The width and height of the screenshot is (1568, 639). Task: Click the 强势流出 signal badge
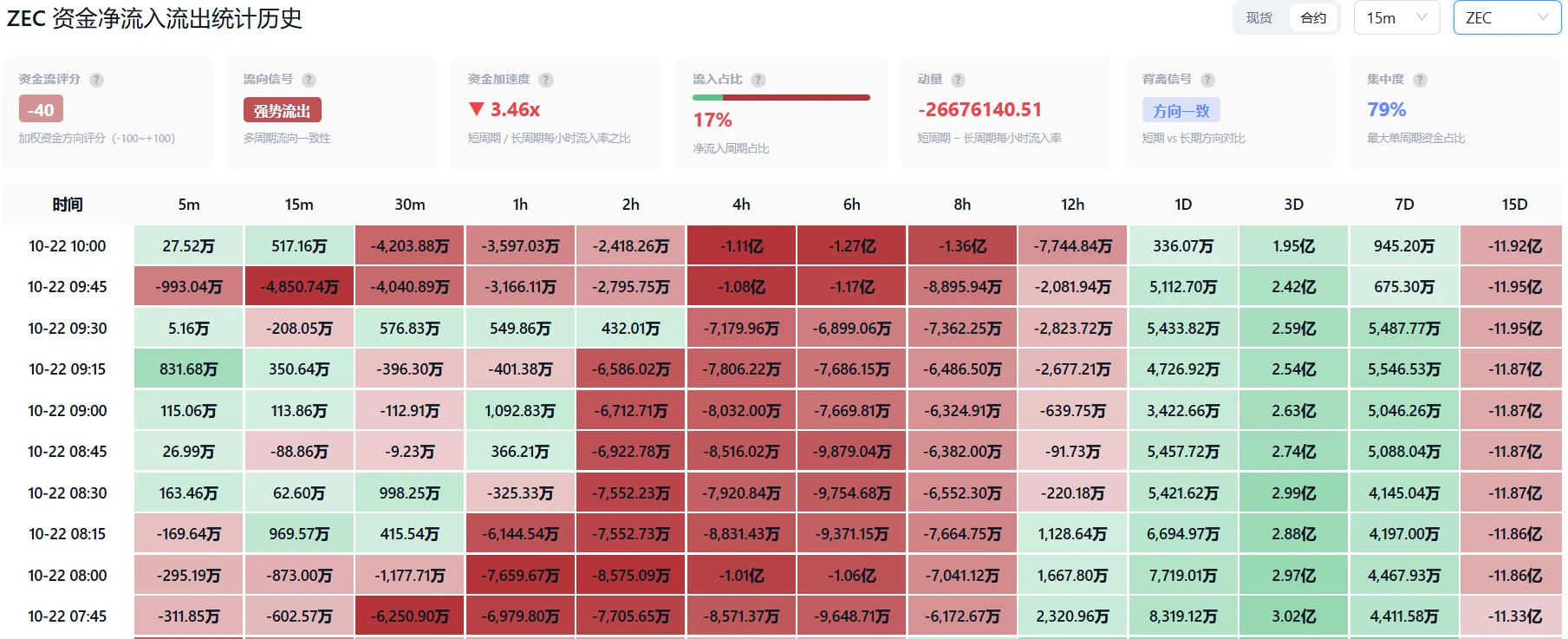pos(283,110)
